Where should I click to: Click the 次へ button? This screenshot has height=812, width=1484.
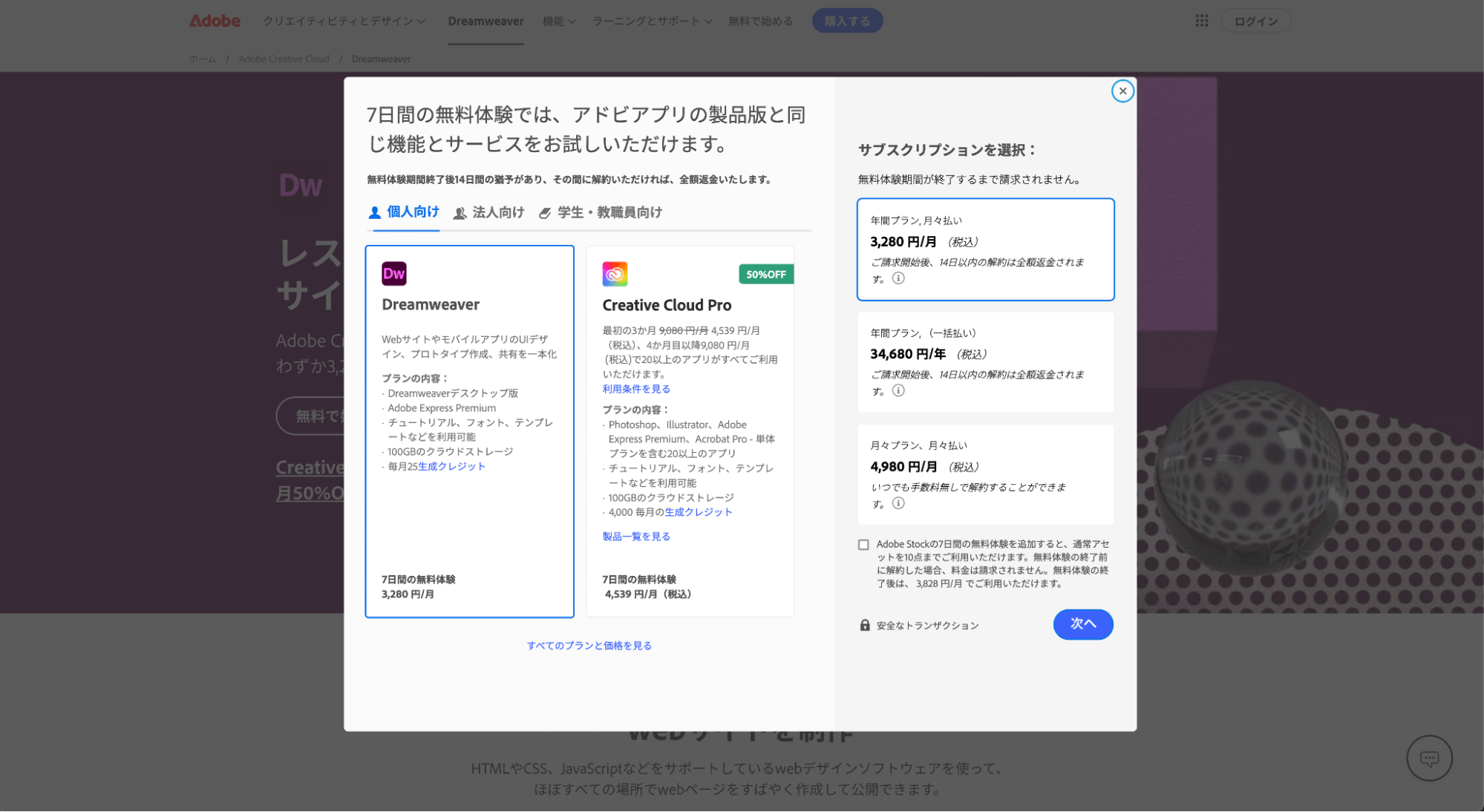click(1082, 624)
